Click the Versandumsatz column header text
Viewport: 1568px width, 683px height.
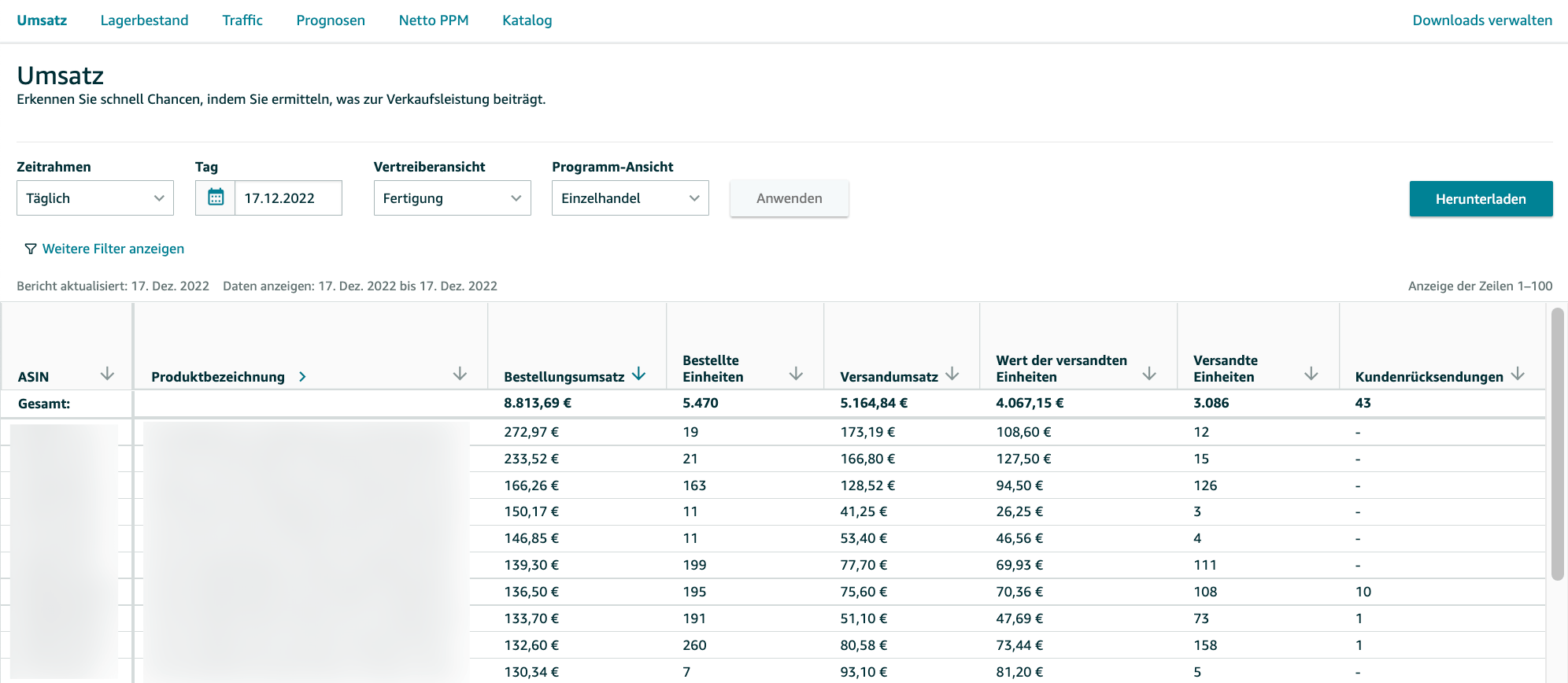point(889,377)
